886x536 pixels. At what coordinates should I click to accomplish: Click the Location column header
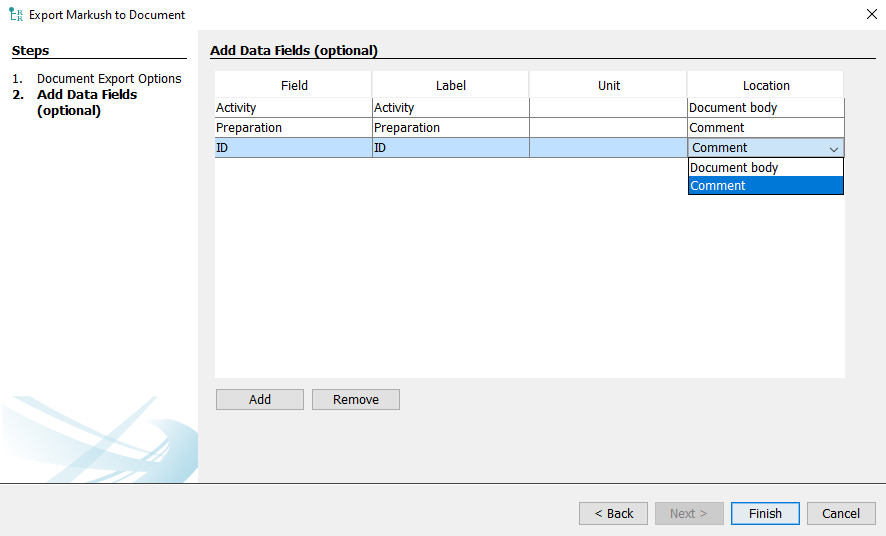(x=766, y=86)
